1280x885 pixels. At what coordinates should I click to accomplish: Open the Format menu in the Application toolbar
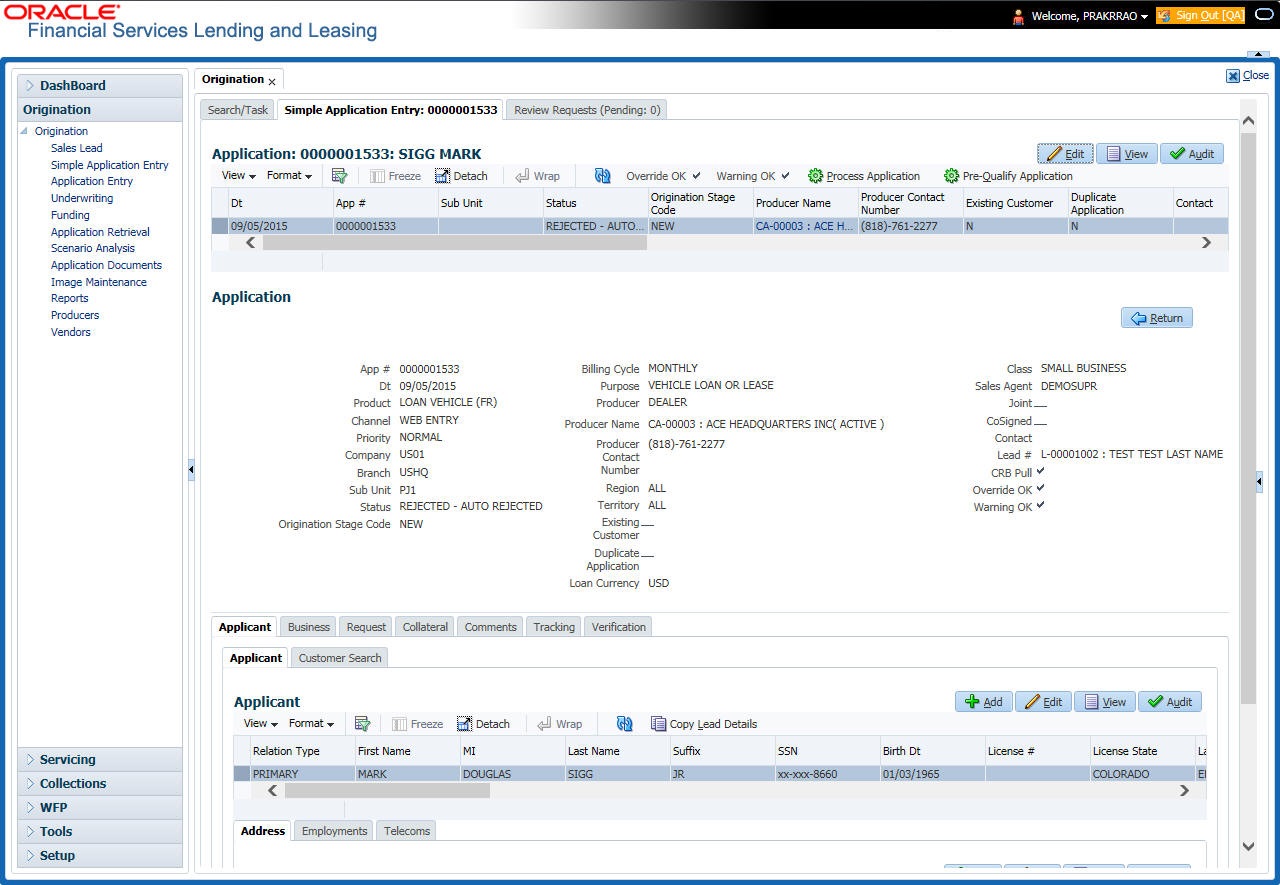pyautogui.click(x=289, y=175)
